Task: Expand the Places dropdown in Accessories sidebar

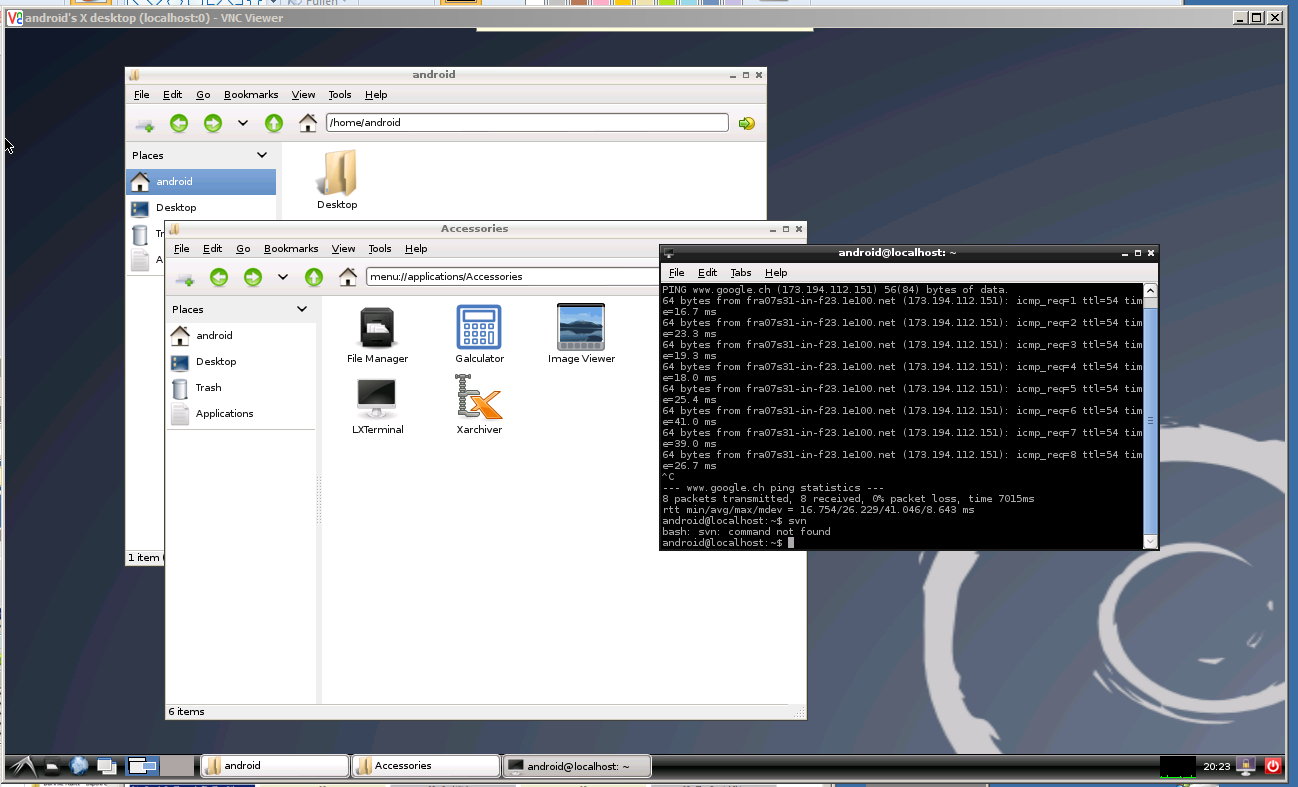Action: pyautogui.click(x=302, y=309)
